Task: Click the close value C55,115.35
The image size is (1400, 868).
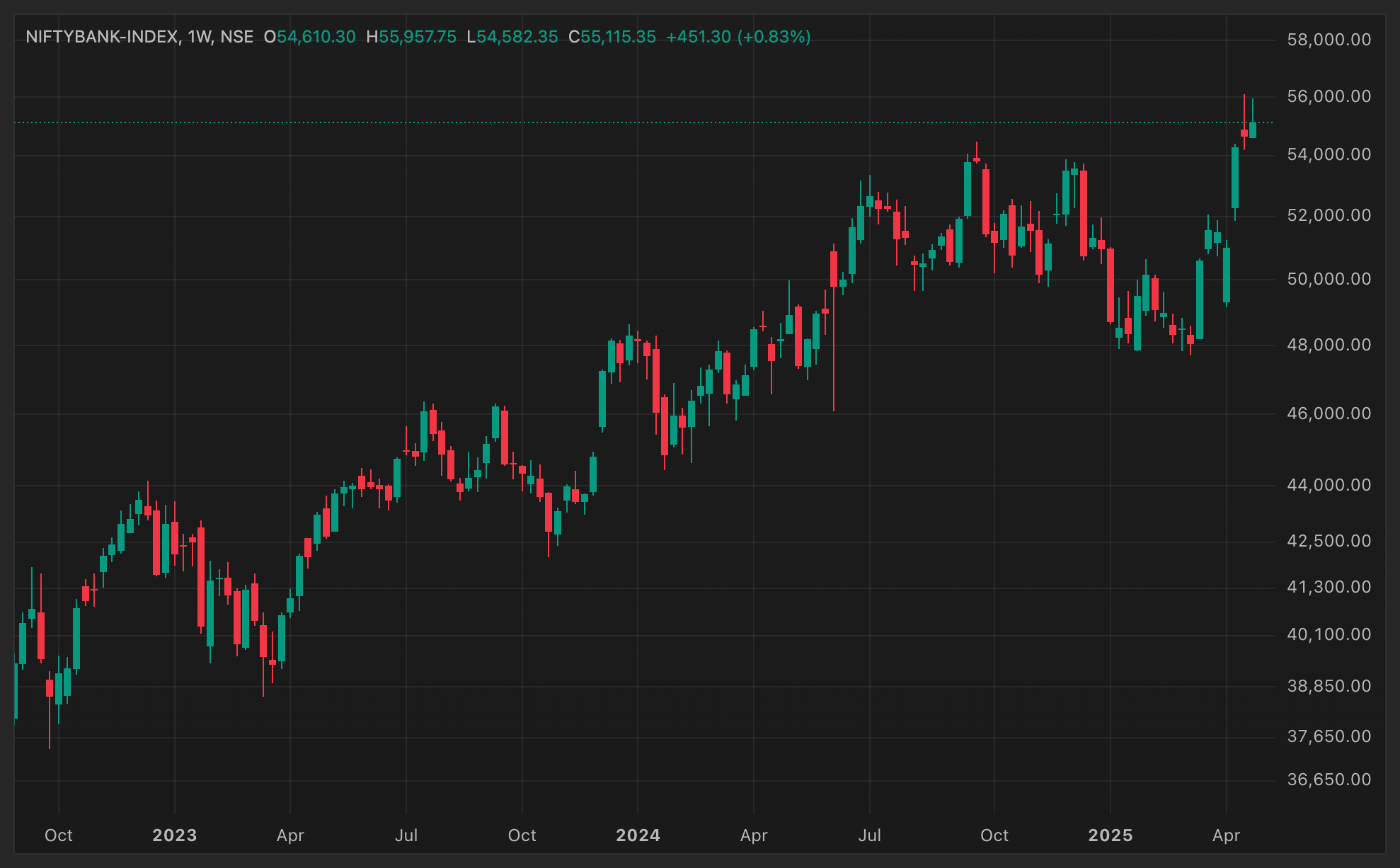Action: click(x=612, y=37)
